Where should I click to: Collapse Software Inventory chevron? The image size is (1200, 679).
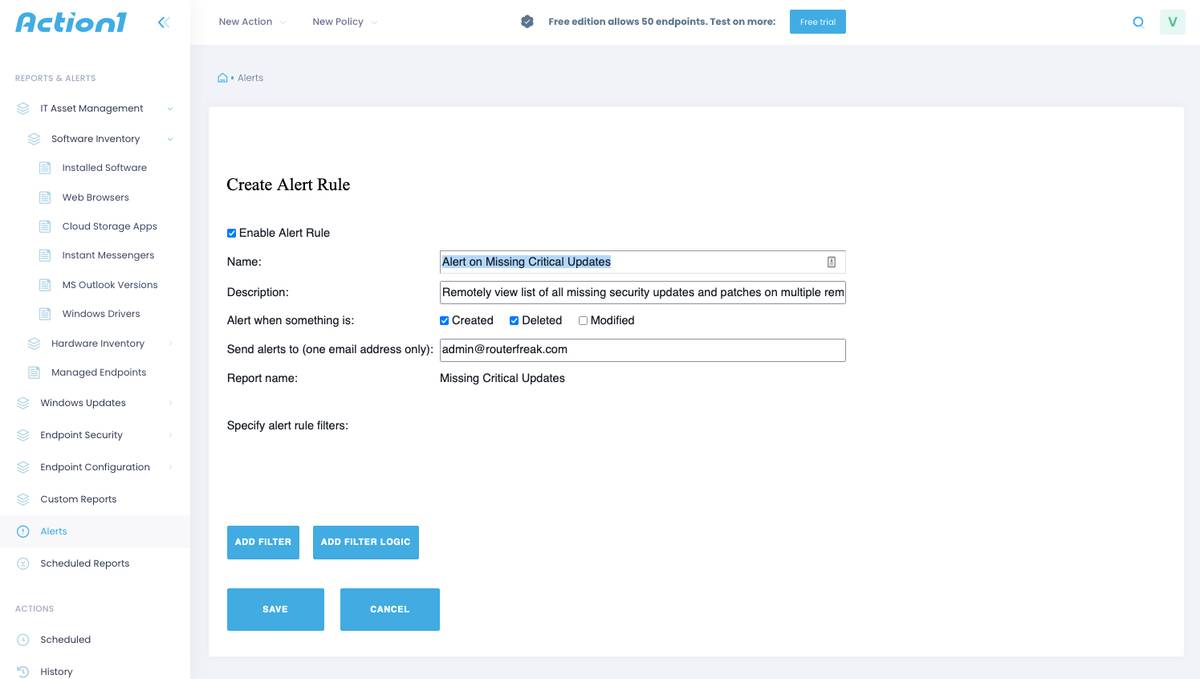pyautogui.click(x=170, y=139)
